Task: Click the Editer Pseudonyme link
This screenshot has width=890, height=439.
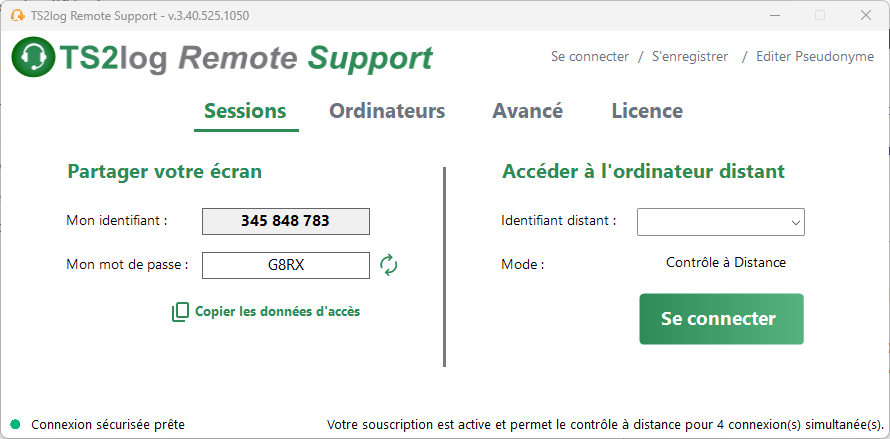Action: pyautogui.click(x=815, y=57)
